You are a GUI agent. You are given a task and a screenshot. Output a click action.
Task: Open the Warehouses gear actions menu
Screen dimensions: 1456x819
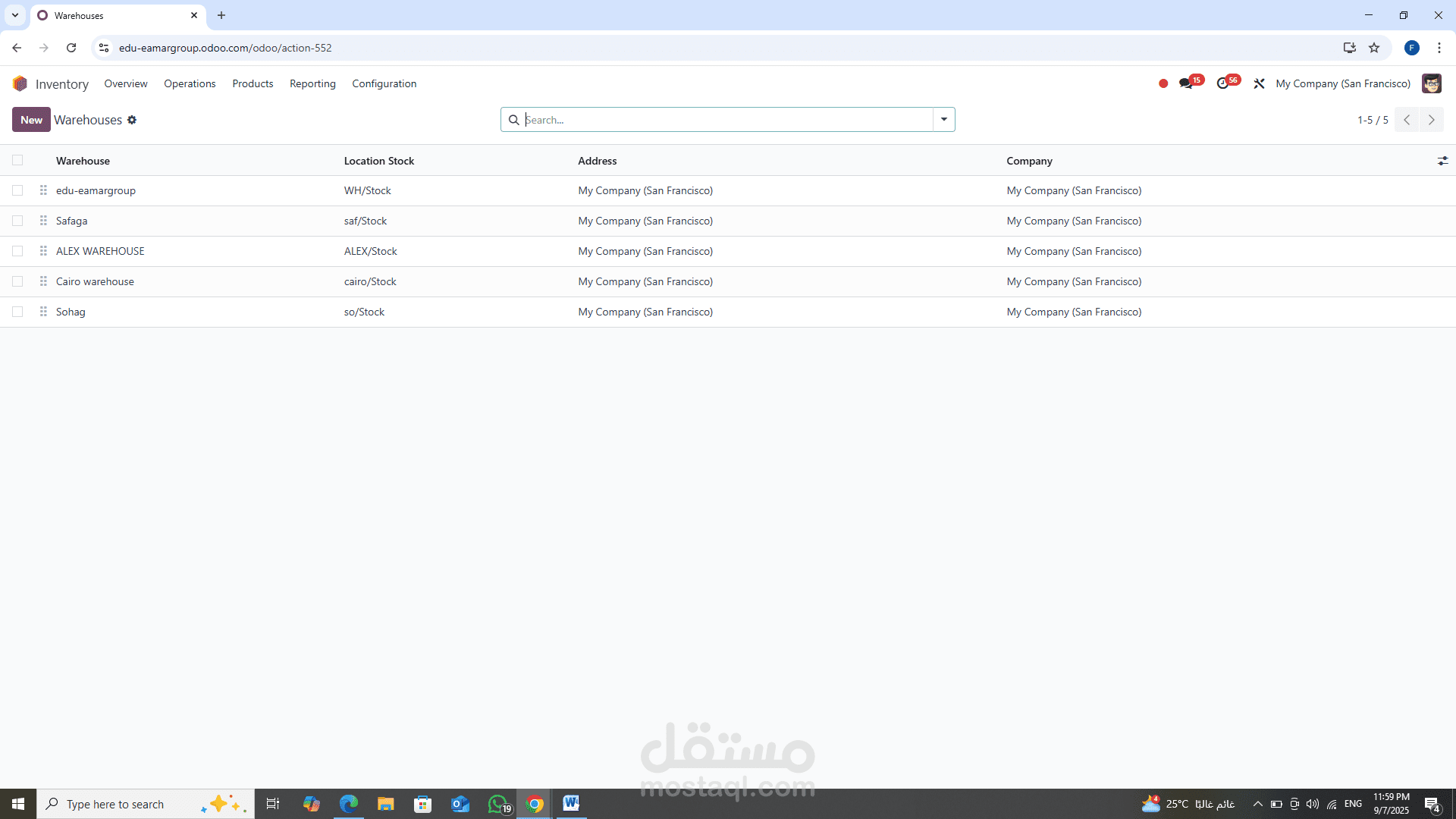(x=132, y=120)
